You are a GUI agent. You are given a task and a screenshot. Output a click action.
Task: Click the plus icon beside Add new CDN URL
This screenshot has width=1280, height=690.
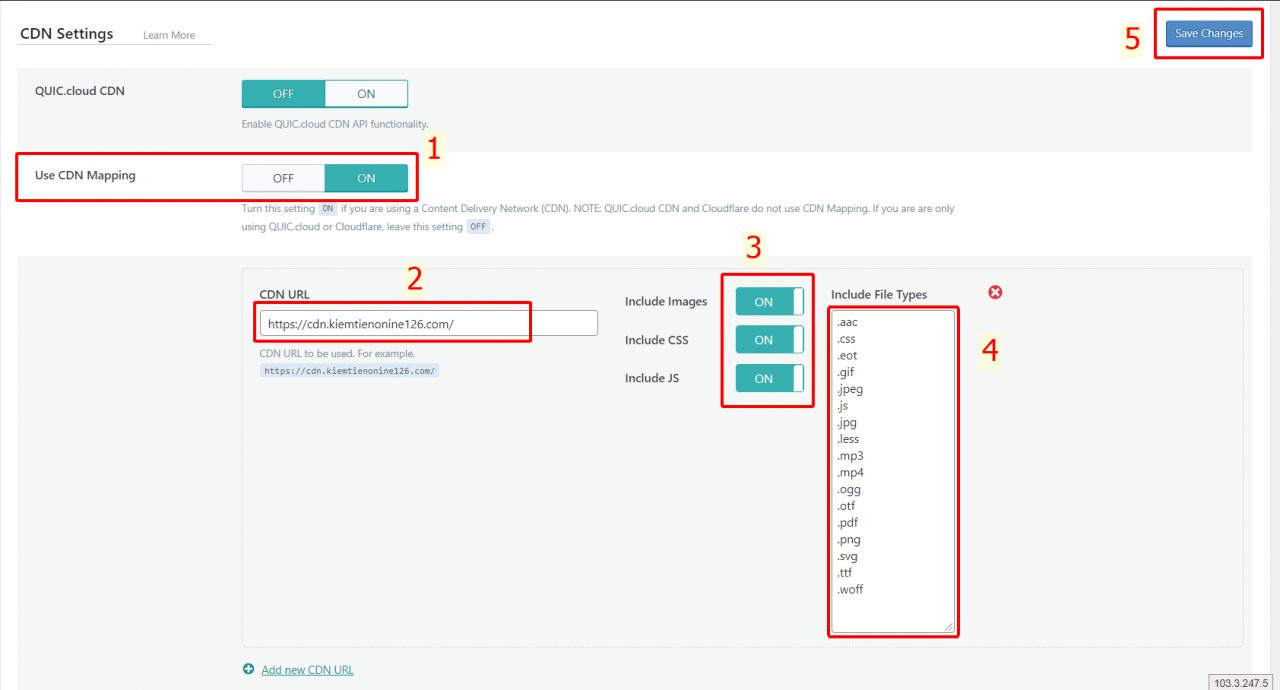248,669
